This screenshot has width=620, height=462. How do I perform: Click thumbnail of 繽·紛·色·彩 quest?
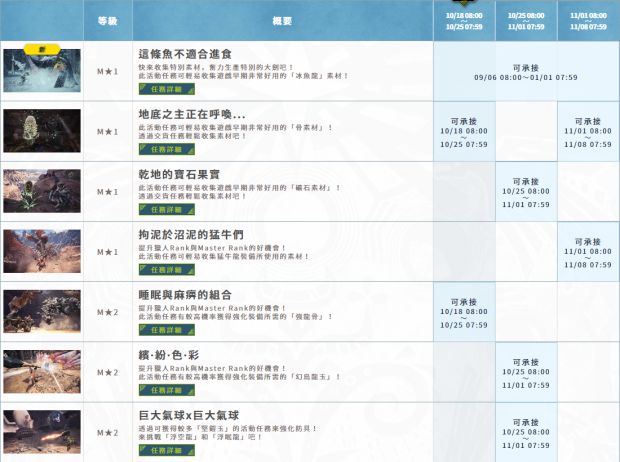click(42, 371)
